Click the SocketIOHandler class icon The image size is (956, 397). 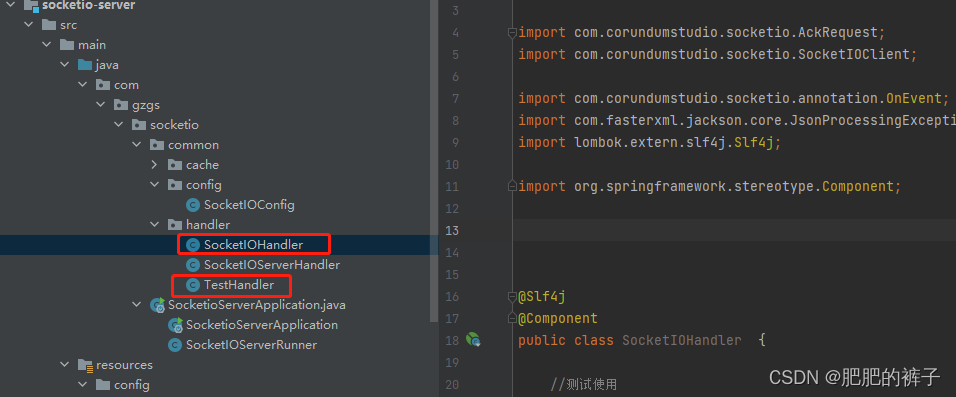[x=193, y=245]
